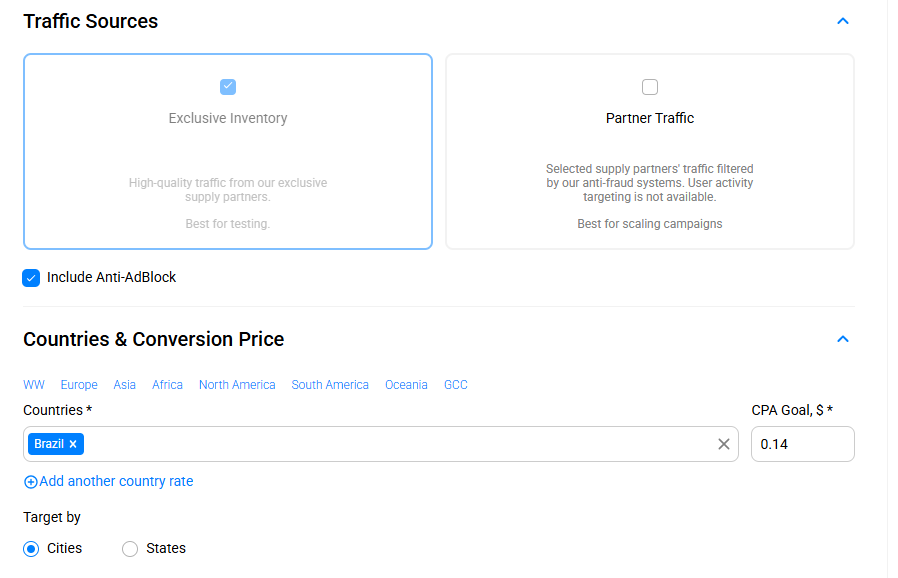The image size is (898, 578).
Task: Select the States radio button
Action: 130,549
